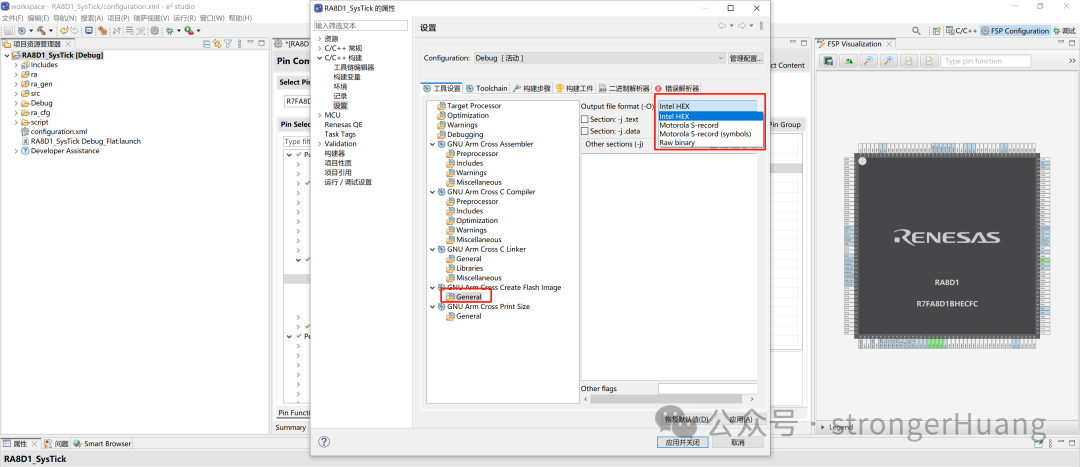Click the collapse all icon in project explorer
1080x467 pixels.
pos(205,44)
